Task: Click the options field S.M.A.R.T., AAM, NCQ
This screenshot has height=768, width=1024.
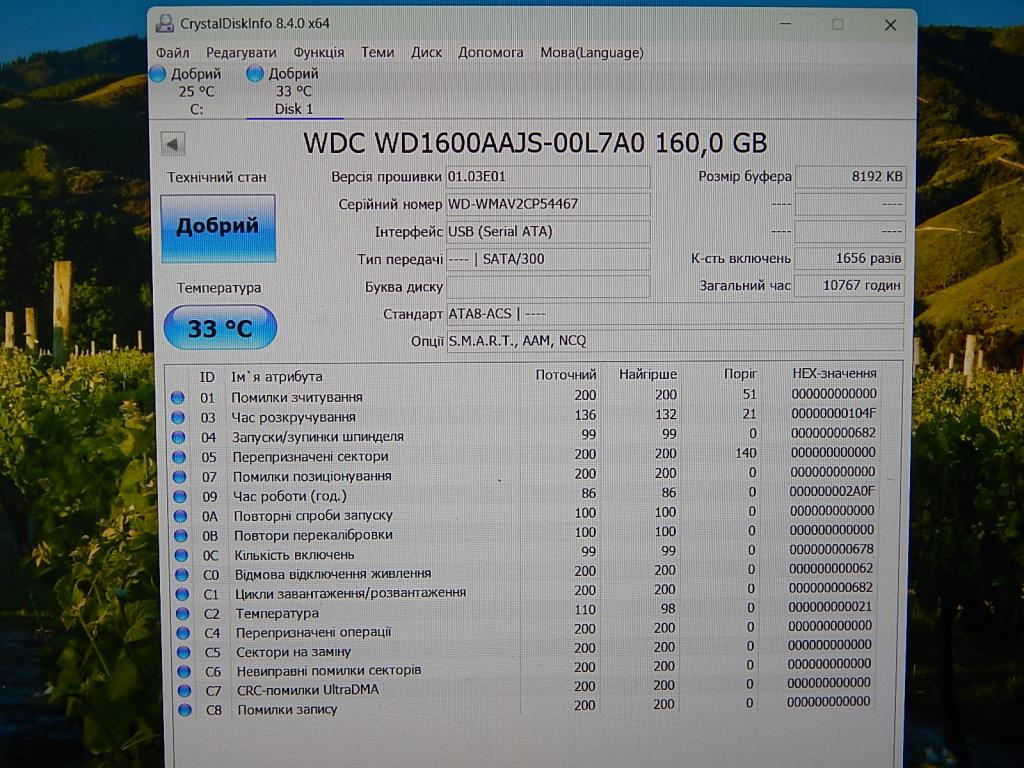Action: pyautogui.click(x=675, y=340)
